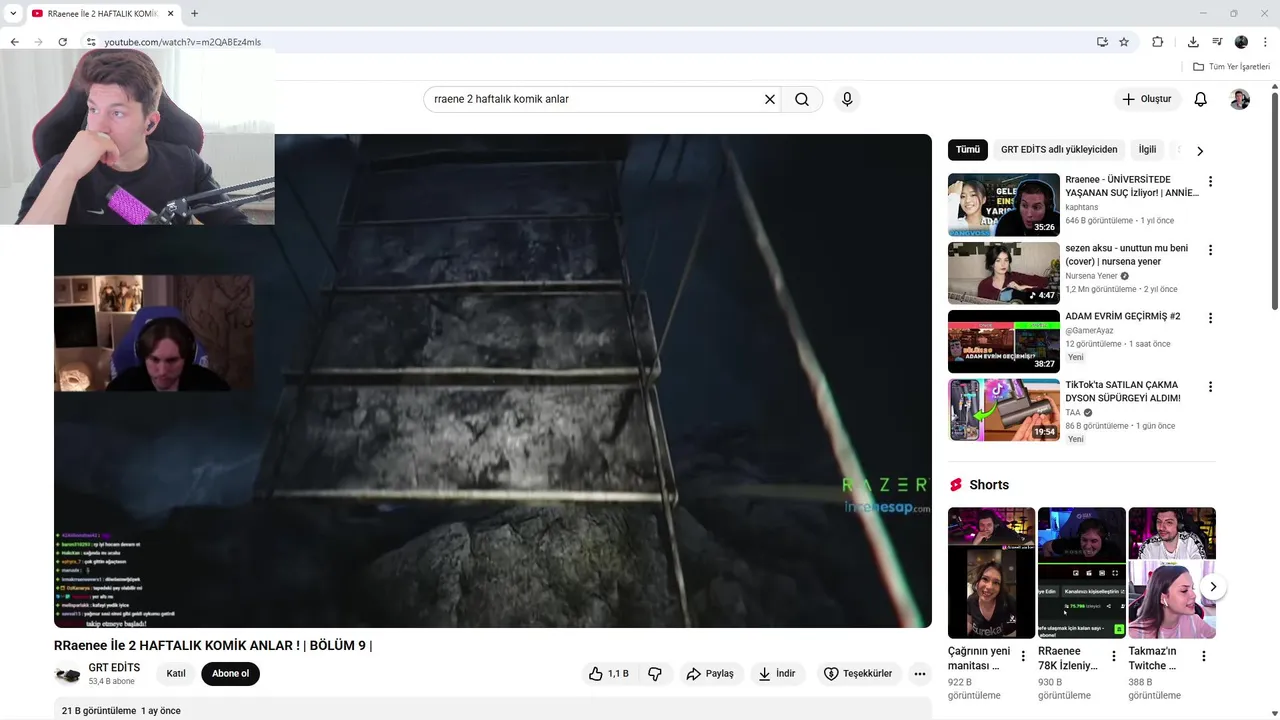Viewport: 1280px width, 720px height.
Task: Open options for RRaenee 78K İzleniy short
Action: click(1113, 656)
